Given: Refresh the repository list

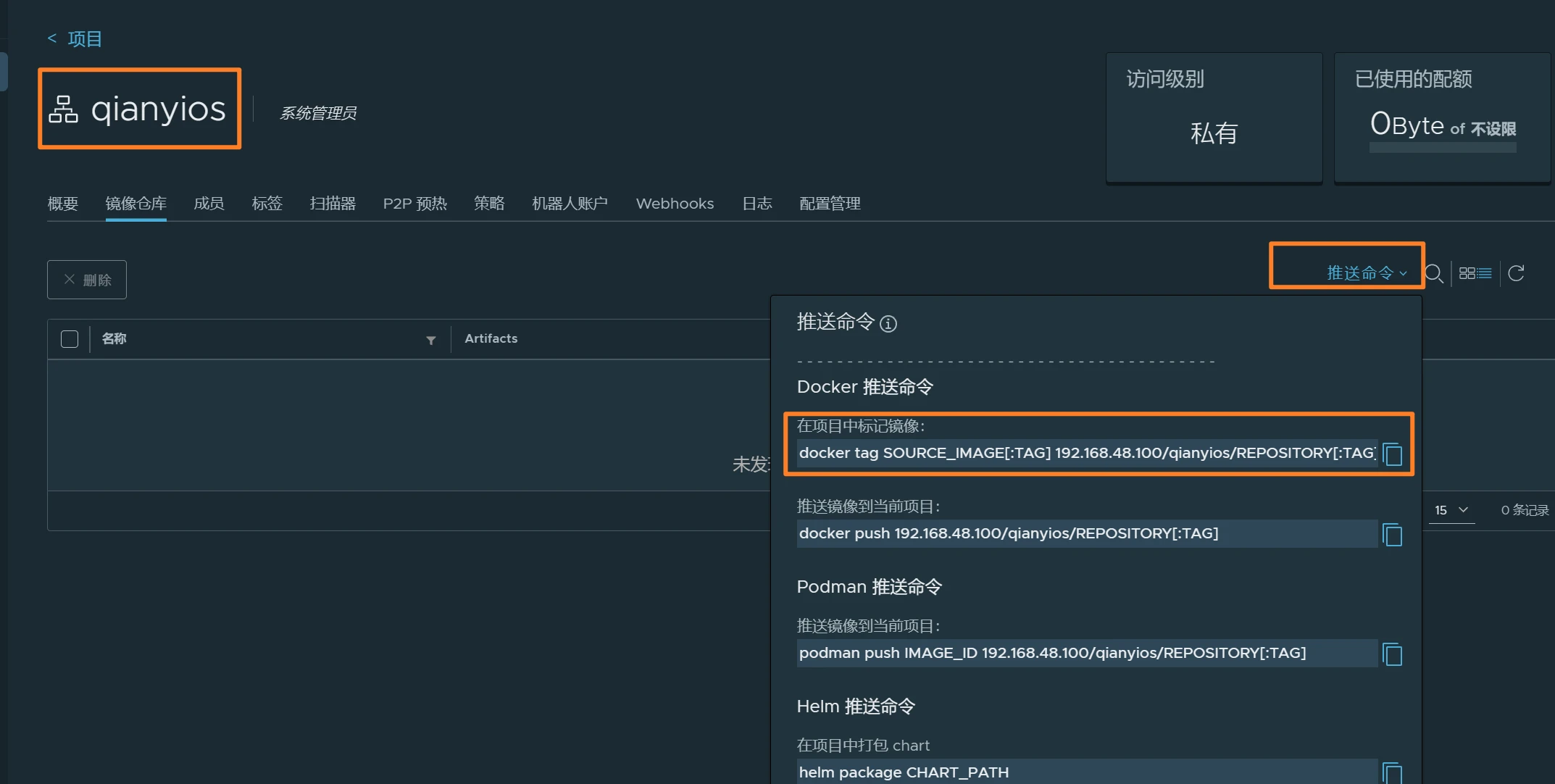Looking at the screenshot, I should click(1516, 273).
